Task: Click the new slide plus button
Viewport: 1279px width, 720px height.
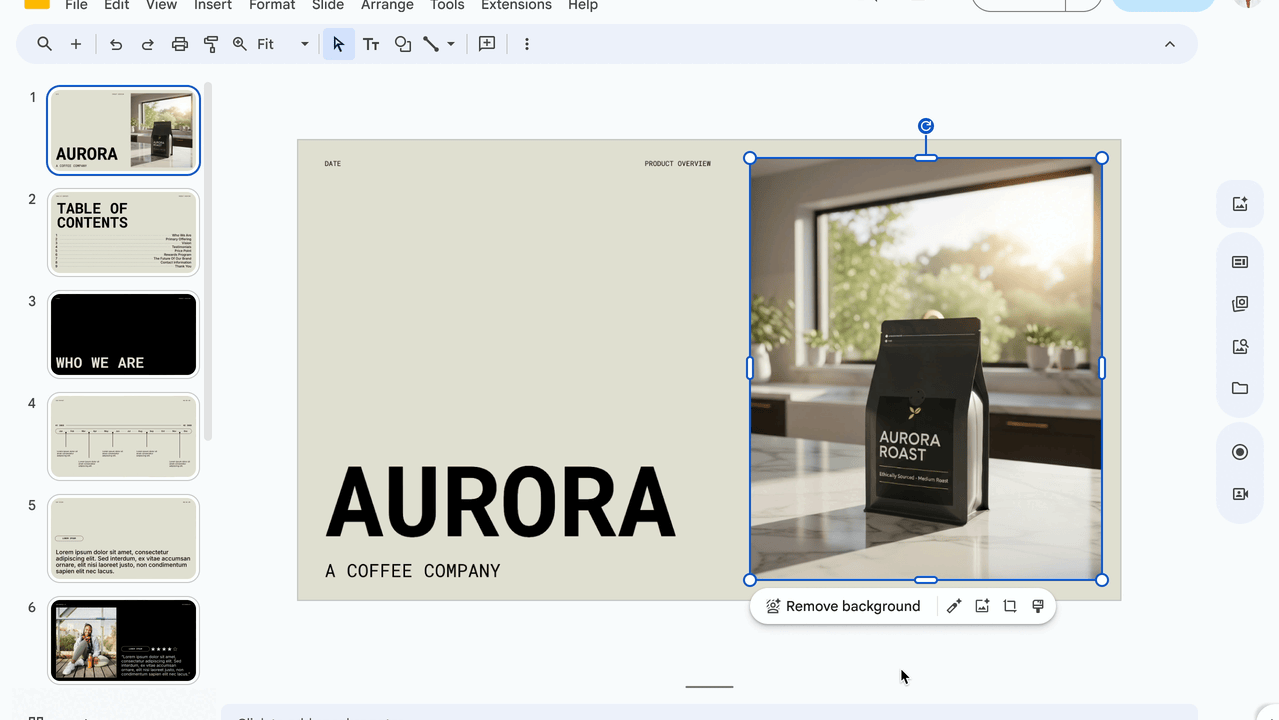Action: coord(76,44)
